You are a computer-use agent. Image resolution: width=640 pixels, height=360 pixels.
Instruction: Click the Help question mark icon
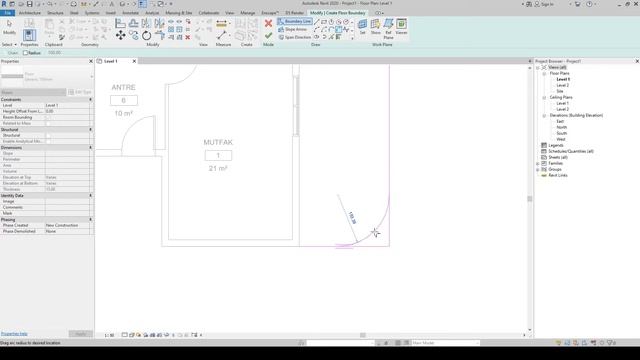589,4
